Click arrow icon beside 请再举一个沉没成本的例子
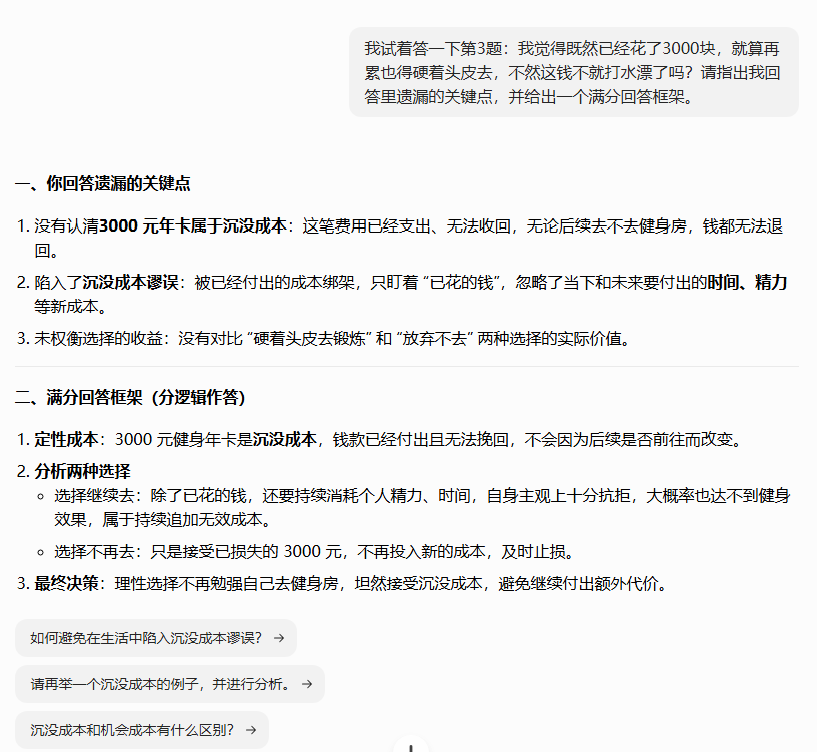The width and height of the screenshot is (817, 752). [x=307, y=684]
